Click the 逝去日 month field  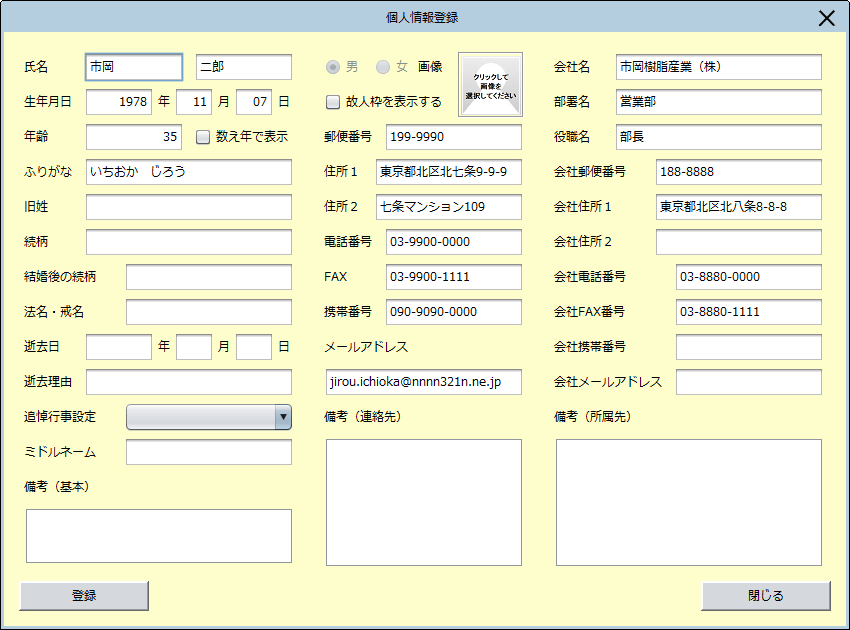click(194, 347)
